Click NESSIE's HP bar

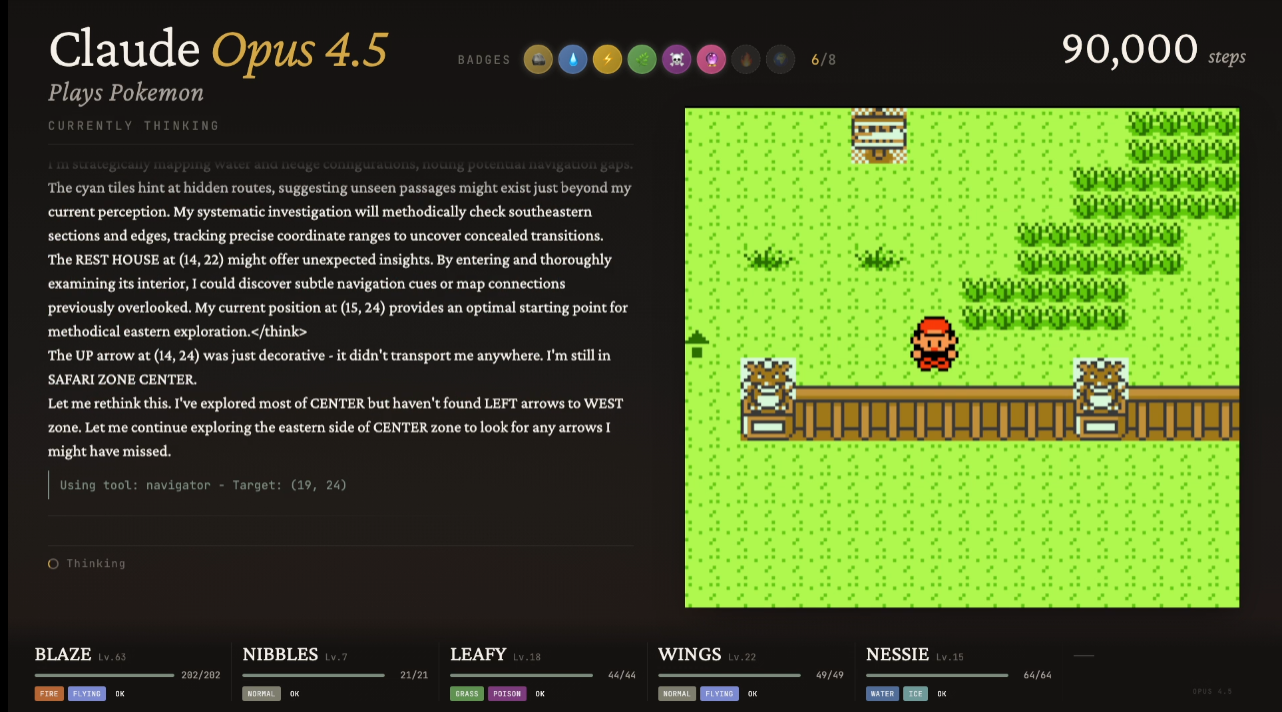937,675
